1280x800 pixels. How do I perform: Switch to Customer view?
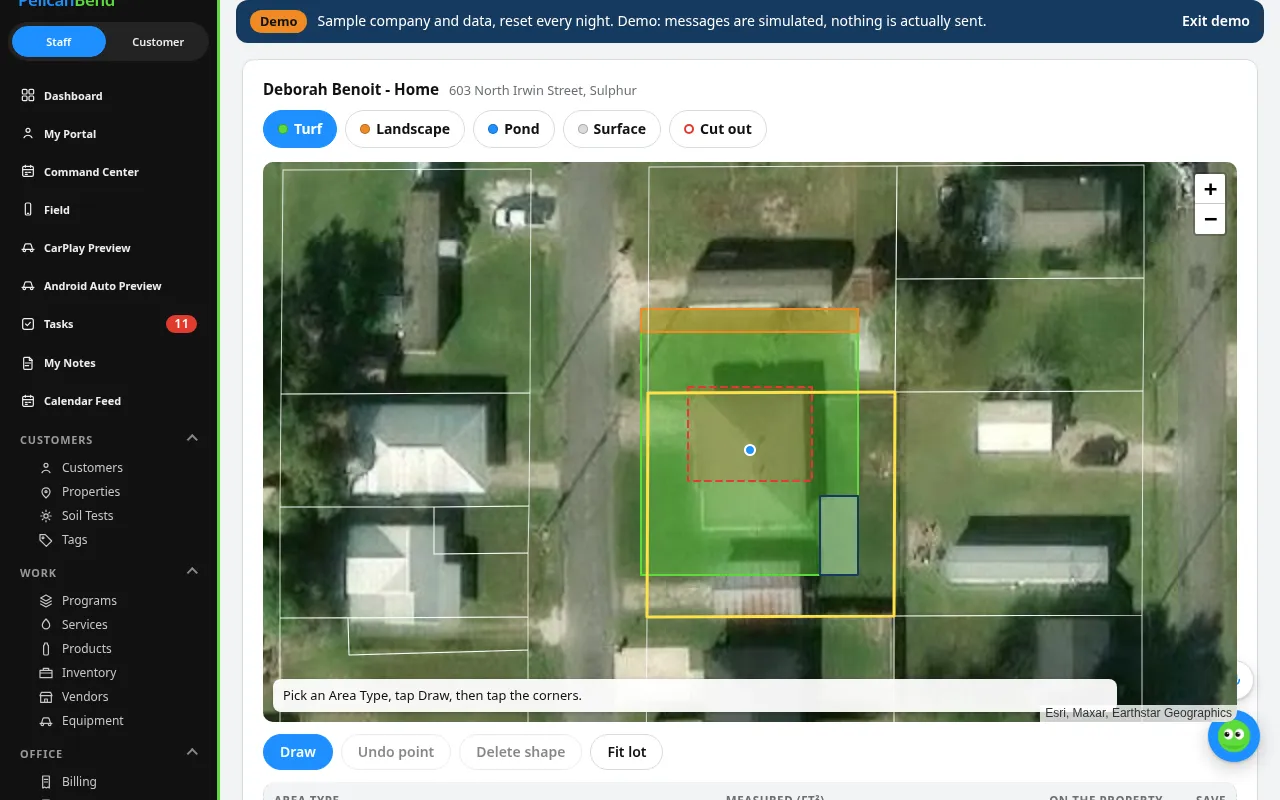point(158,42)
